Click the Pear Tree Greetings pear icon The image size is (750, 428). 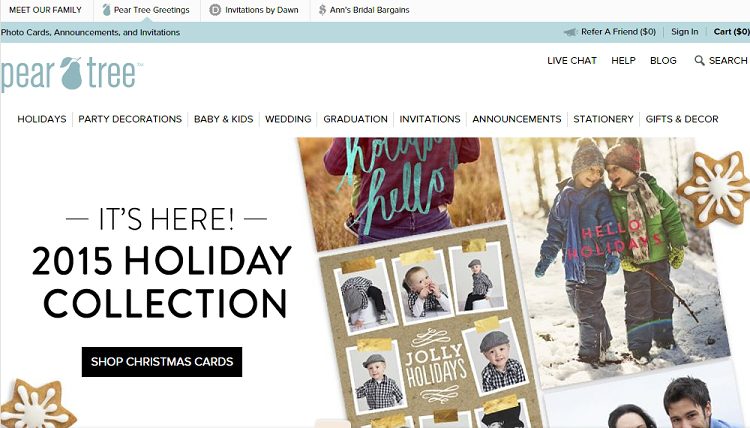click(106, 10)
